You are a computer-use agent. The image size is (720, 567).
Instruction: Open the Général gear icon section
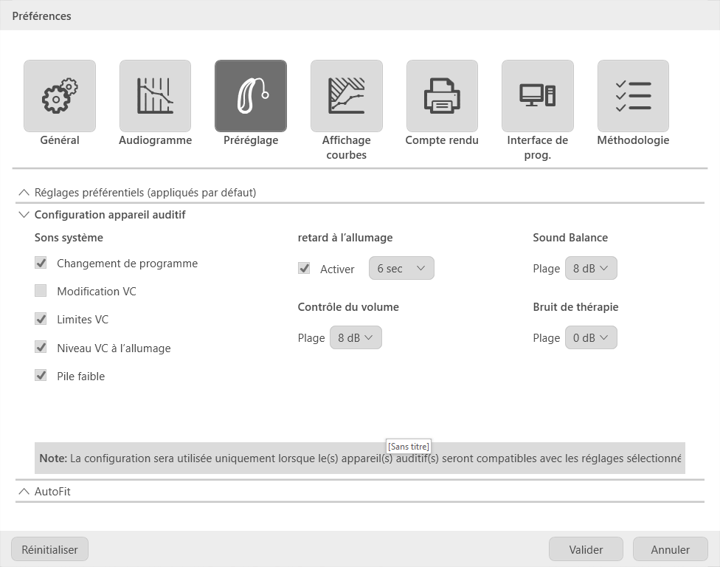pos(60,96)
